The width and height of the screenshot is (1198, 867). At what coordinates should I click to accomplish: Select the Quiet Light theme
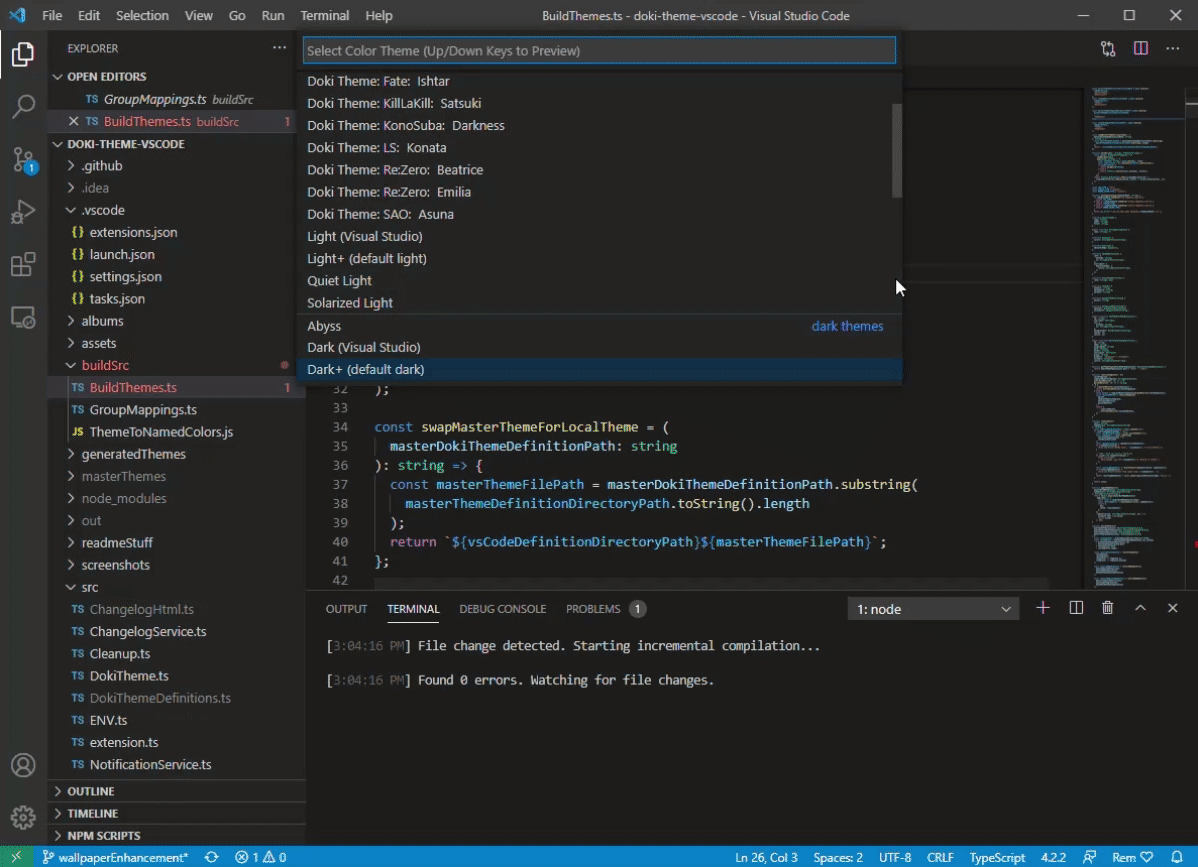coord(599,280)
